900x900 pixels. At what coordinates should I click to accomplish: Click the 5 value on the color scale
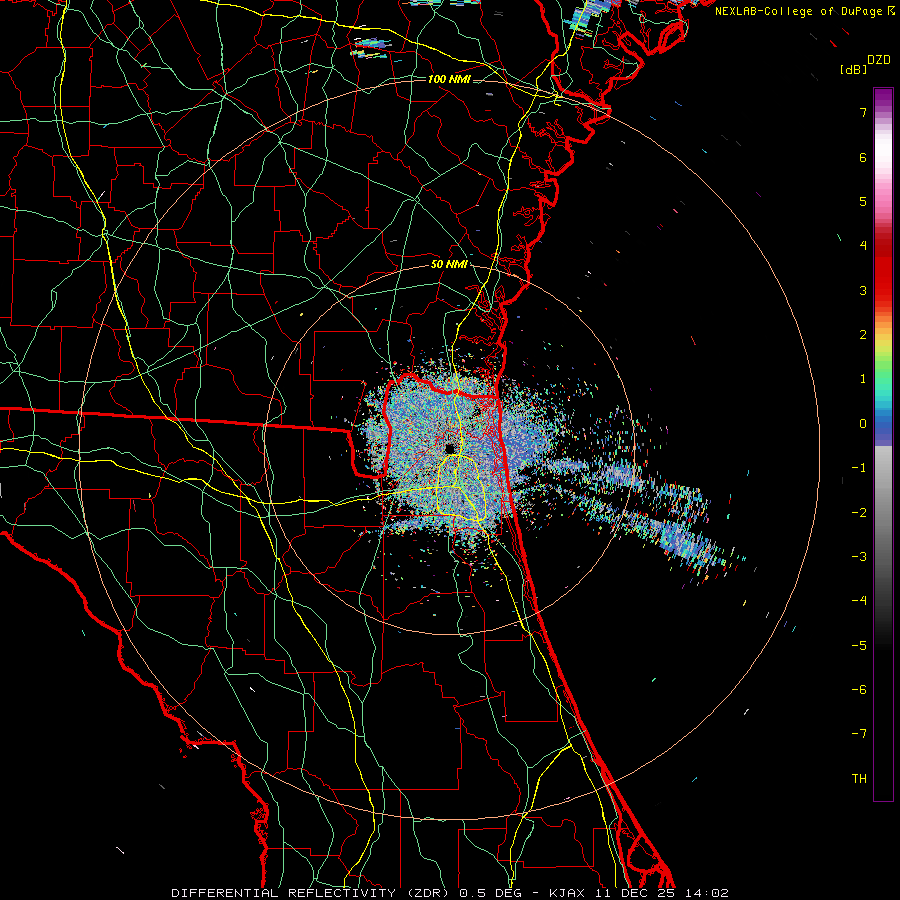click(863, 201)
